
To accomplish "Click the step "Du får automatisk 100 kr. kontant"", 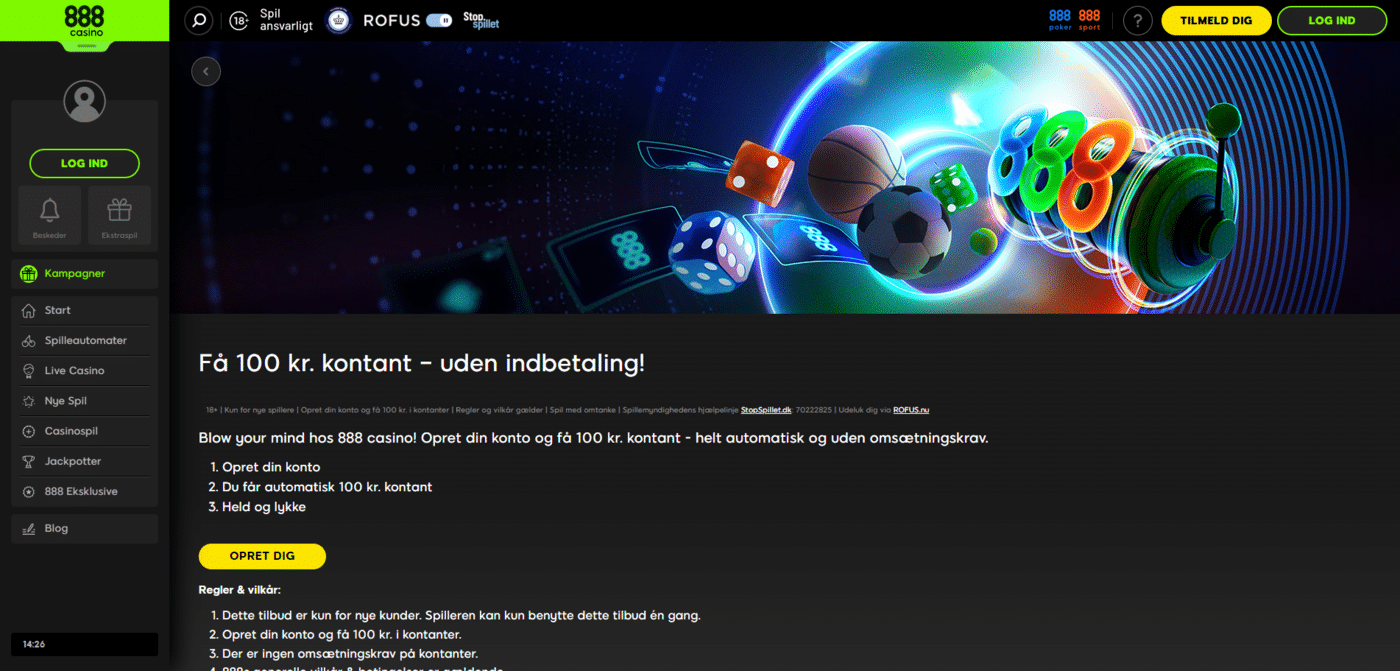I will [x=327, y=487].
